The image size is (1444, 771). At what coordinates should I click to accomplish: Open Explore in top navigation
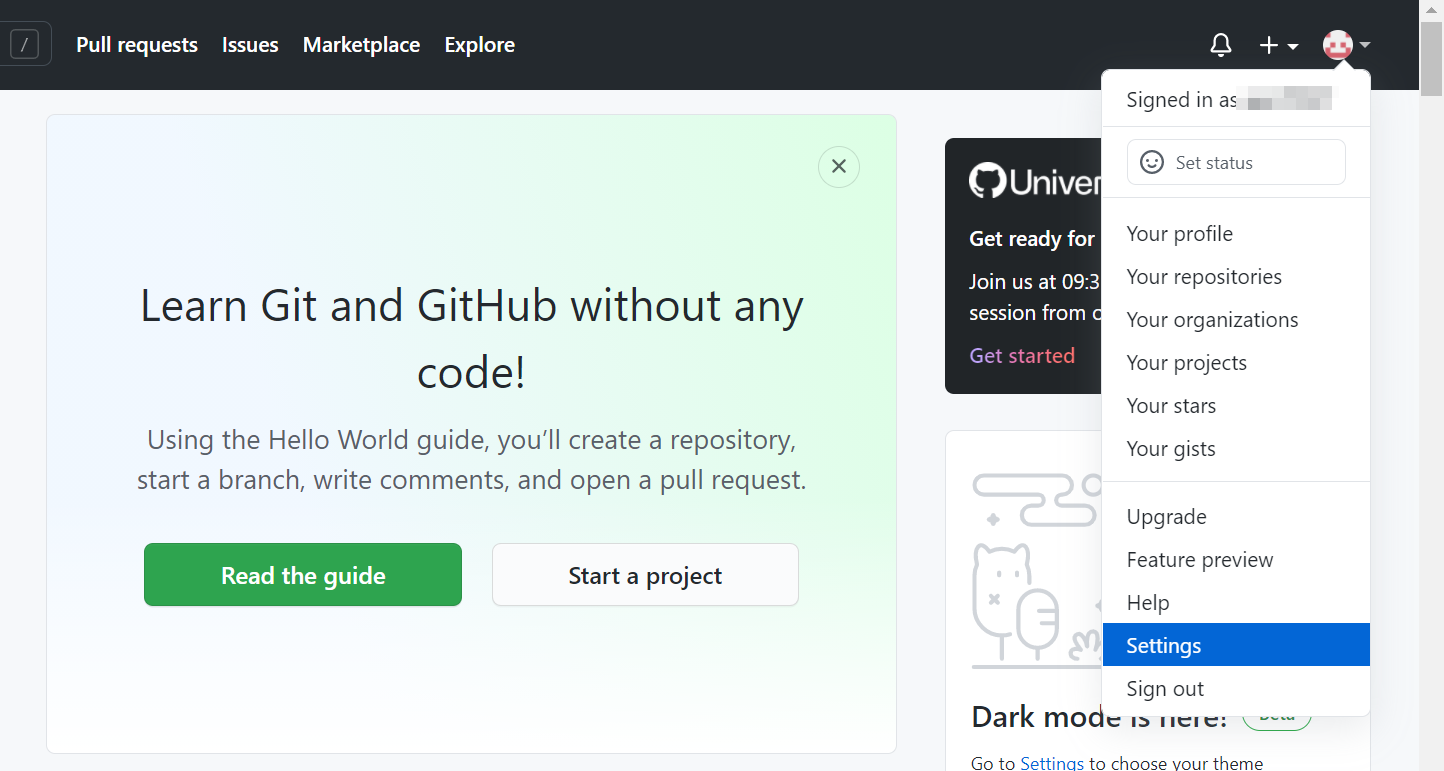point(480,45)
